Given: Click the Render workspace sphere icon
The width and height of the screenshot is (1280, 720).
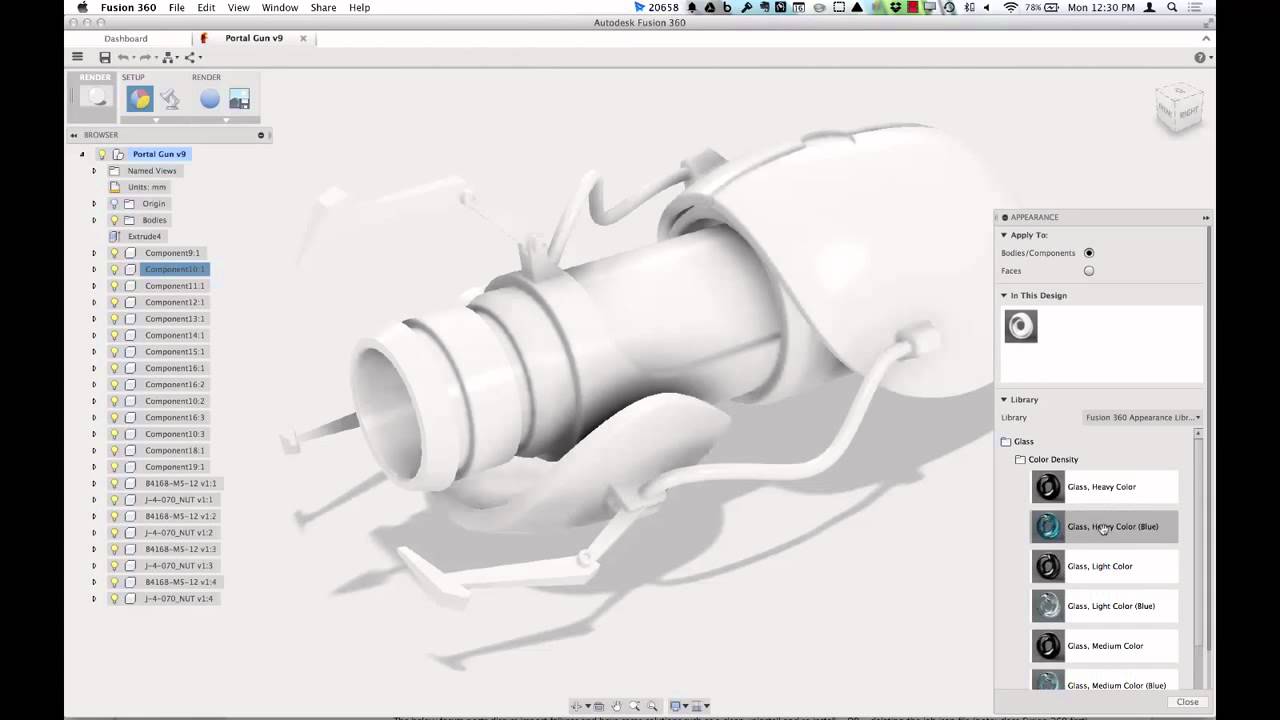Looking at the screenshot, I should pyautogui.click(x=95, y=98).
